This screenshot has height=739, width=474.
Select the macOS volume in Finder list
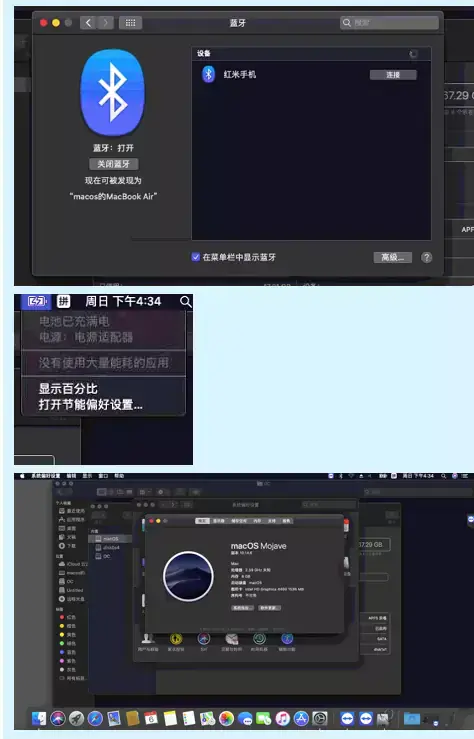tap(110, 539)
